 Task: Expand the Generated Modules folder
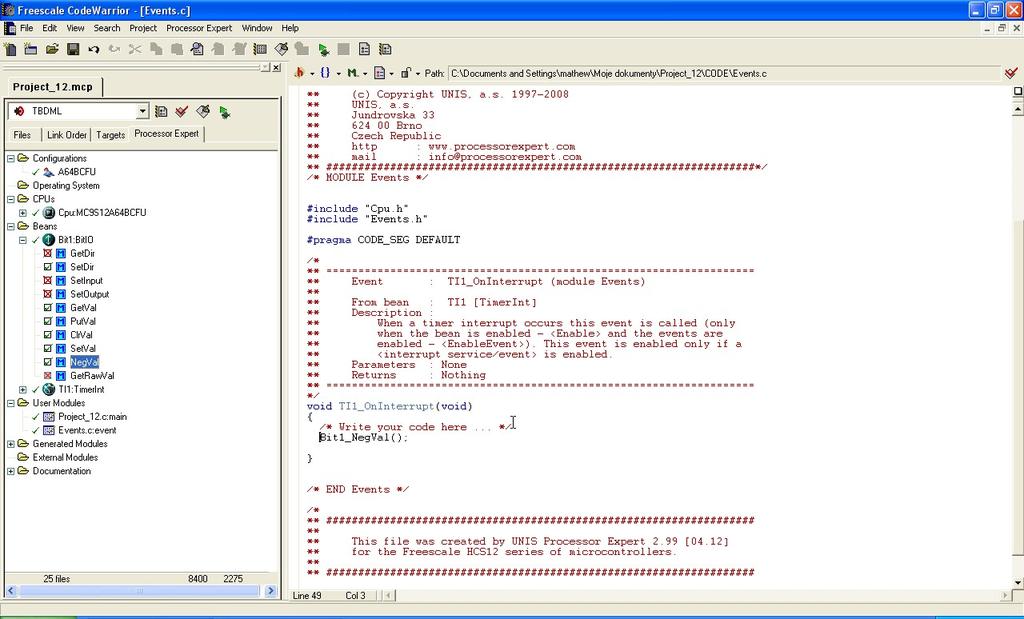coord(10,444)
